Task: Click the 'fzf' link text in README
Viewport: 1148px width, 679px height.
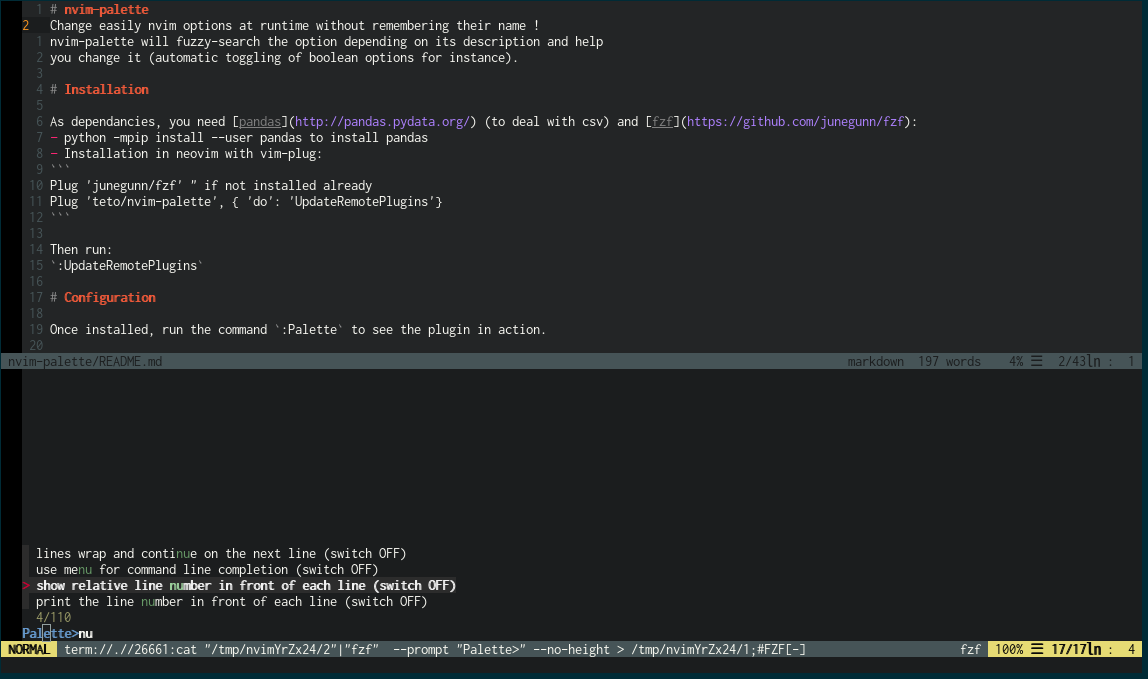Action: point(662,122)
